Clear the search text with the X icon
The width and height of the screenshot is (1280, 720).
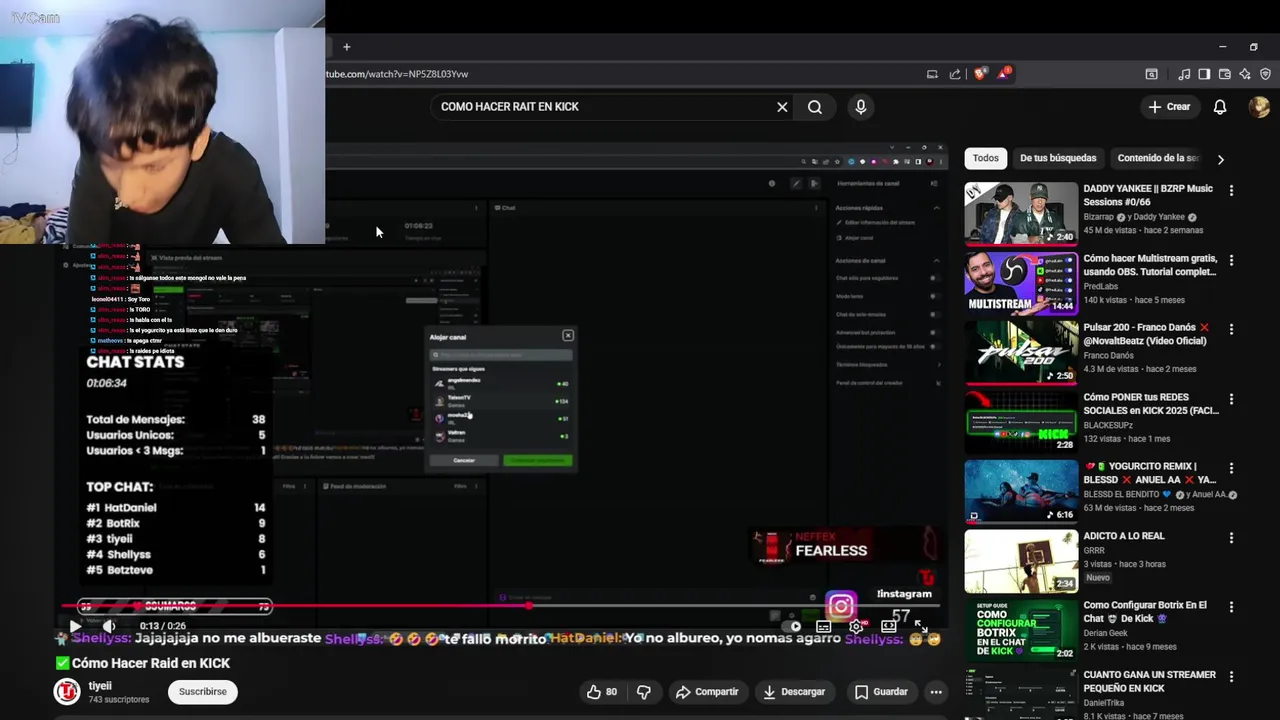tap(782, 107)
